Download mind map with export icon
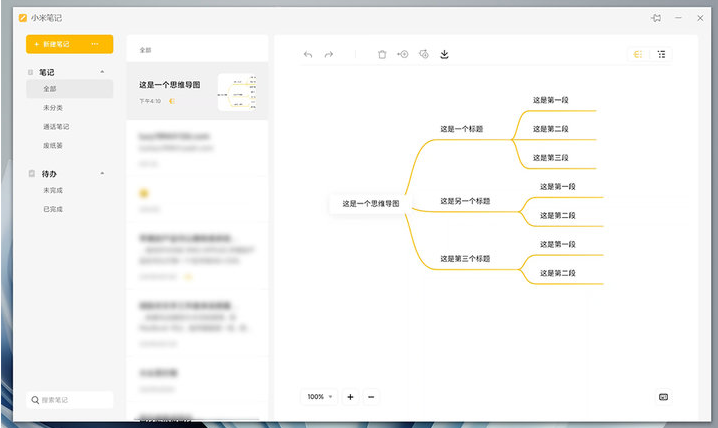 pos(444,54)
